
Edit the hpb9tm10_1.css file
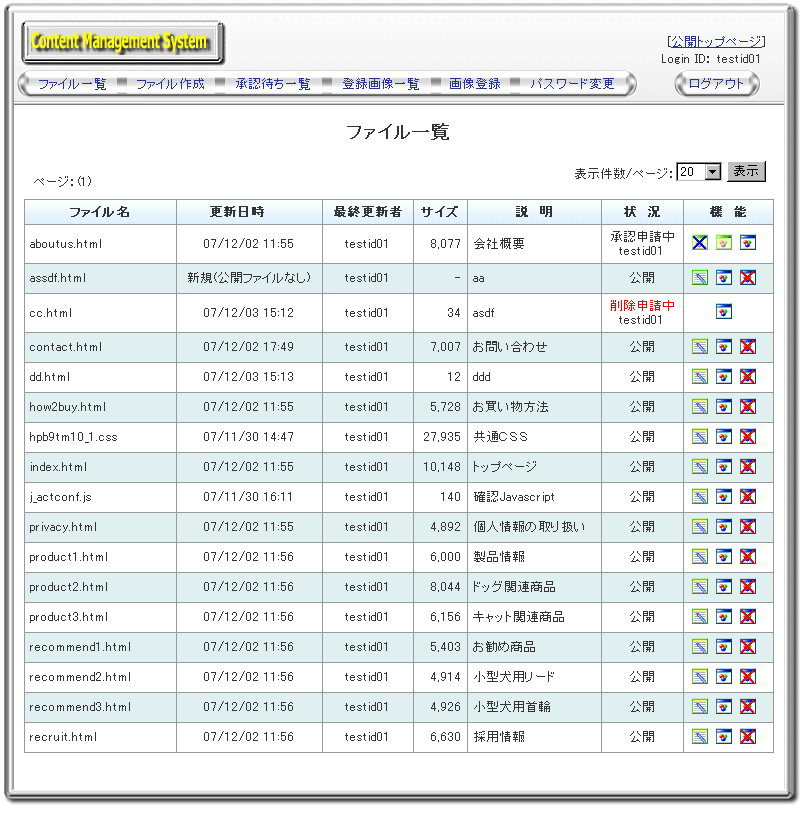700,437
